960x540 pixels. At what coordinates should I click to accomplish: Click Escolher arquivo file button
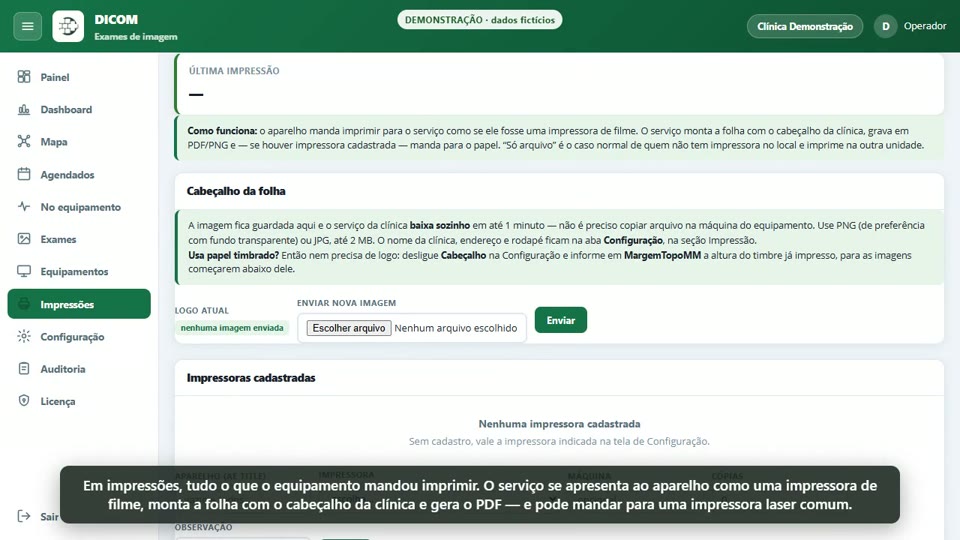349,328
